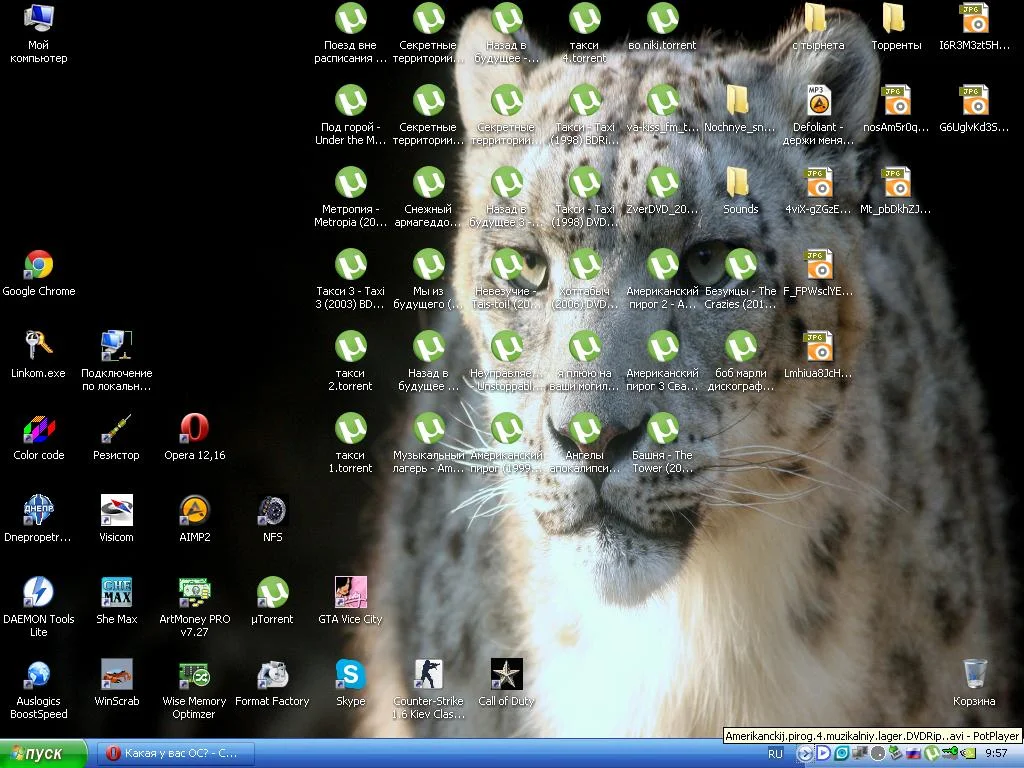Click the RU language indicator in the taskbar

[x=776, y=753]
